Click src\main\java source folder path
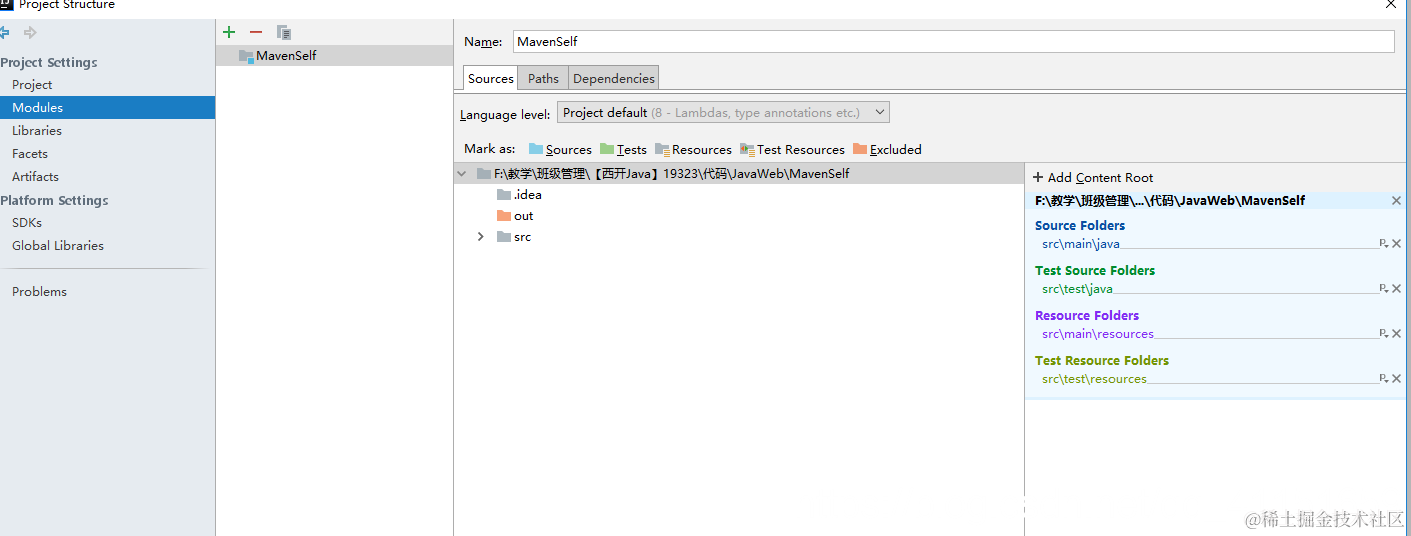The height and width of the screenshot is (536, 1411). pyautogui.click(x=1081, y=244)
